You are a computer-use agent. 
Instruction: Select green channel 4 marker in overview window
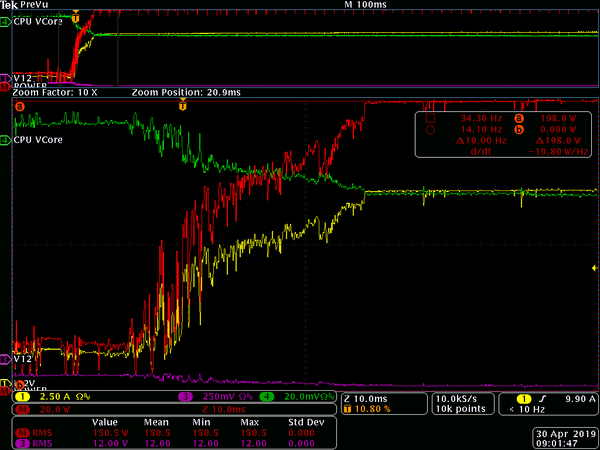click(6, 22)
